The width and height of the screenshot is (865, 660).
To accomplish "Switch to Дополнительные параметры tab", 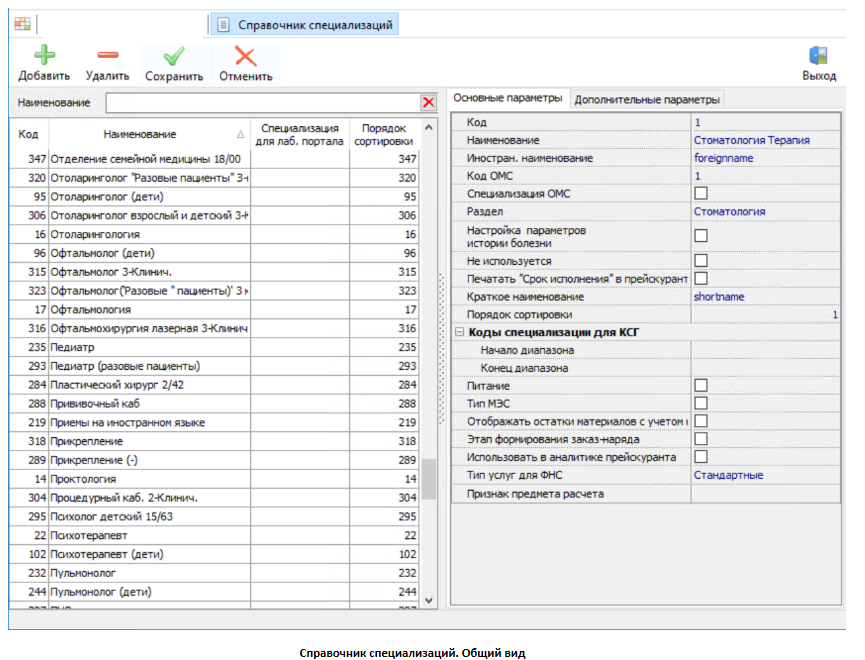I will pos(646,99).
